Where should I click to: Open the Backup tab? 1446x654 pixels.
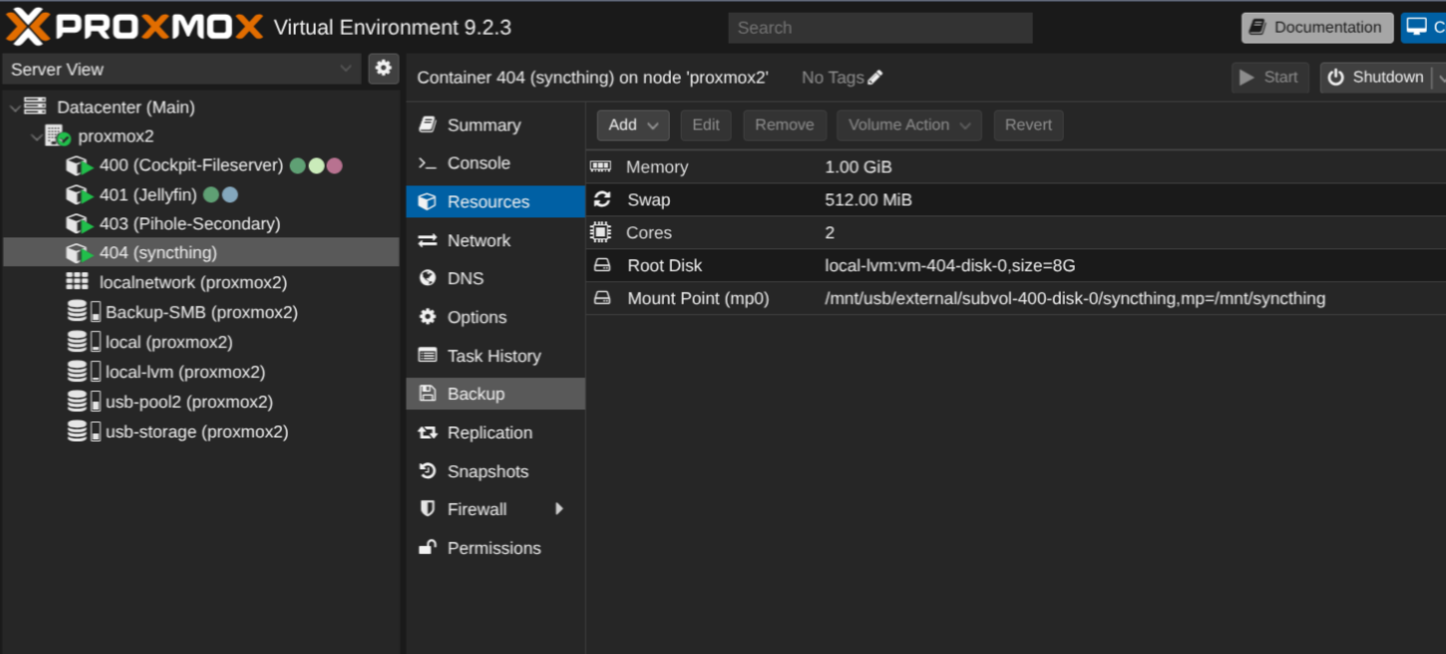495,394
